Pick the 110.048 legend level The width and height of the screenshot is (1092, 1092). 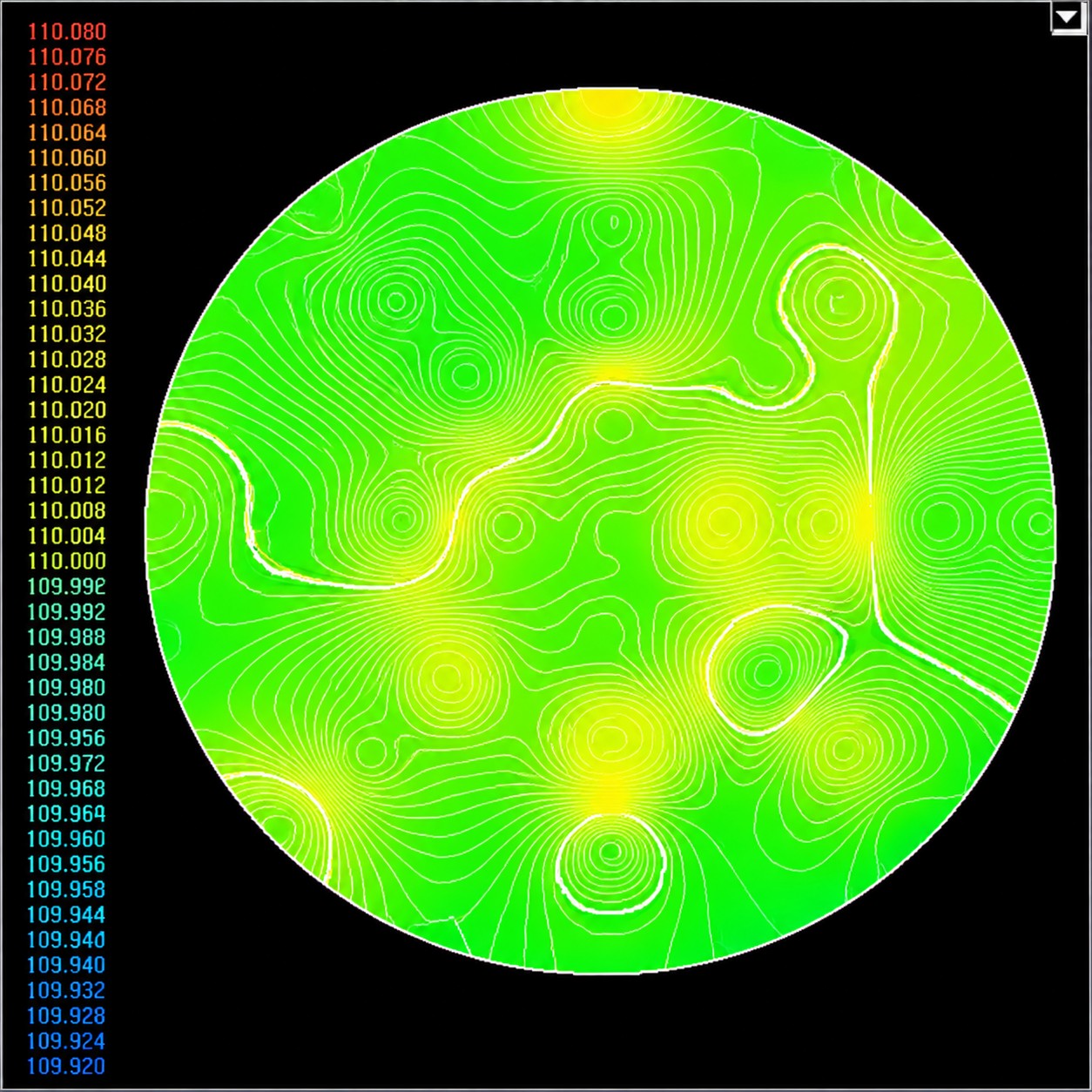(x=67, y=233)
